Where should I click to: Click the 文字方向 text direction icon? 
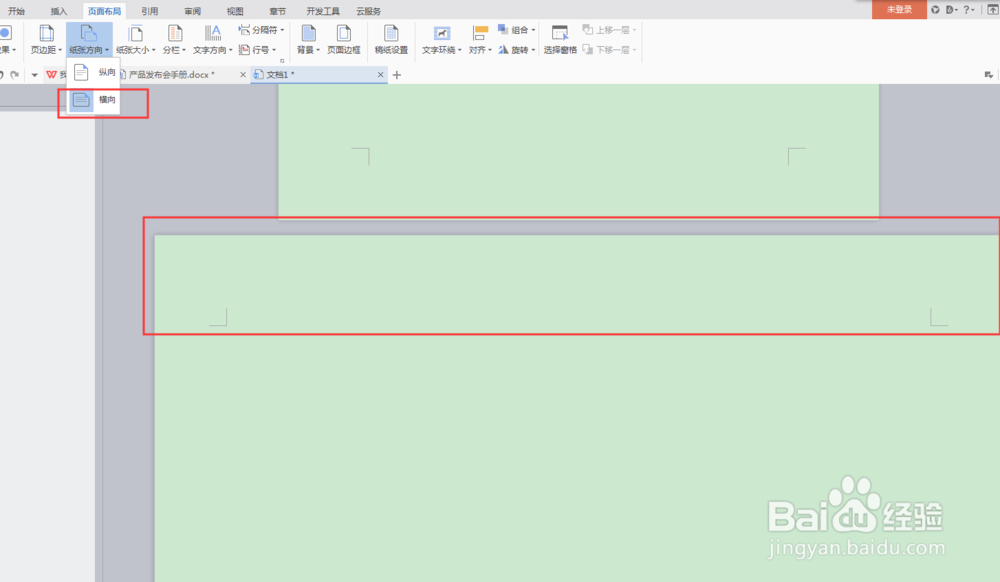pos(212,33)
